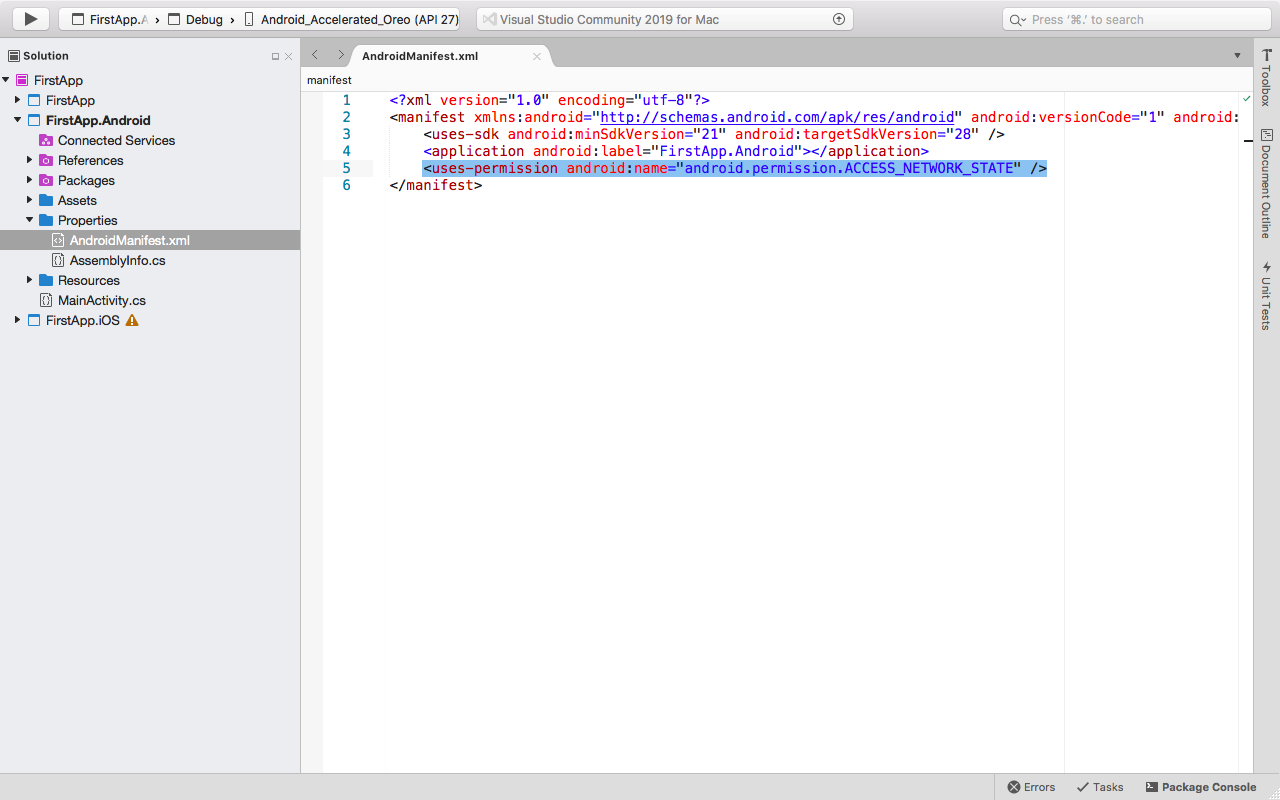Viewport: 1280px width, 800px height.
Task: Click the AndroidManifest.xml file icon in tree
Action: click(58, 240)
